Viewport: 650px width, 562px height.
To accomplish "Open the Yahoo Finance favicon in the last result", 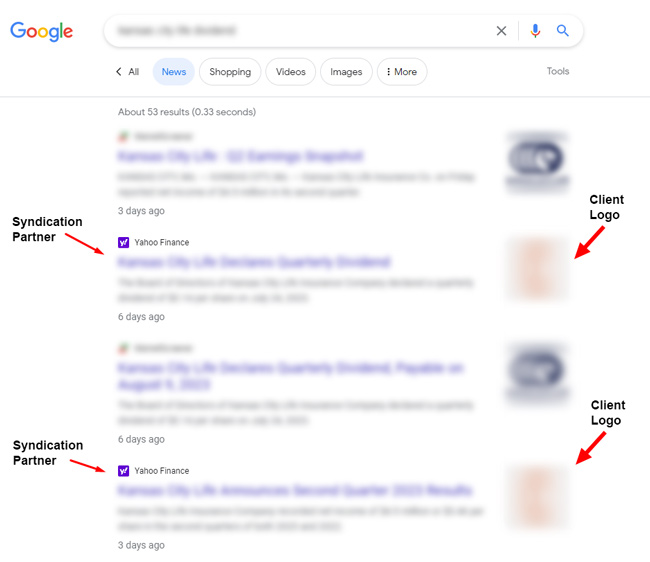I will [x=124, y=471].
